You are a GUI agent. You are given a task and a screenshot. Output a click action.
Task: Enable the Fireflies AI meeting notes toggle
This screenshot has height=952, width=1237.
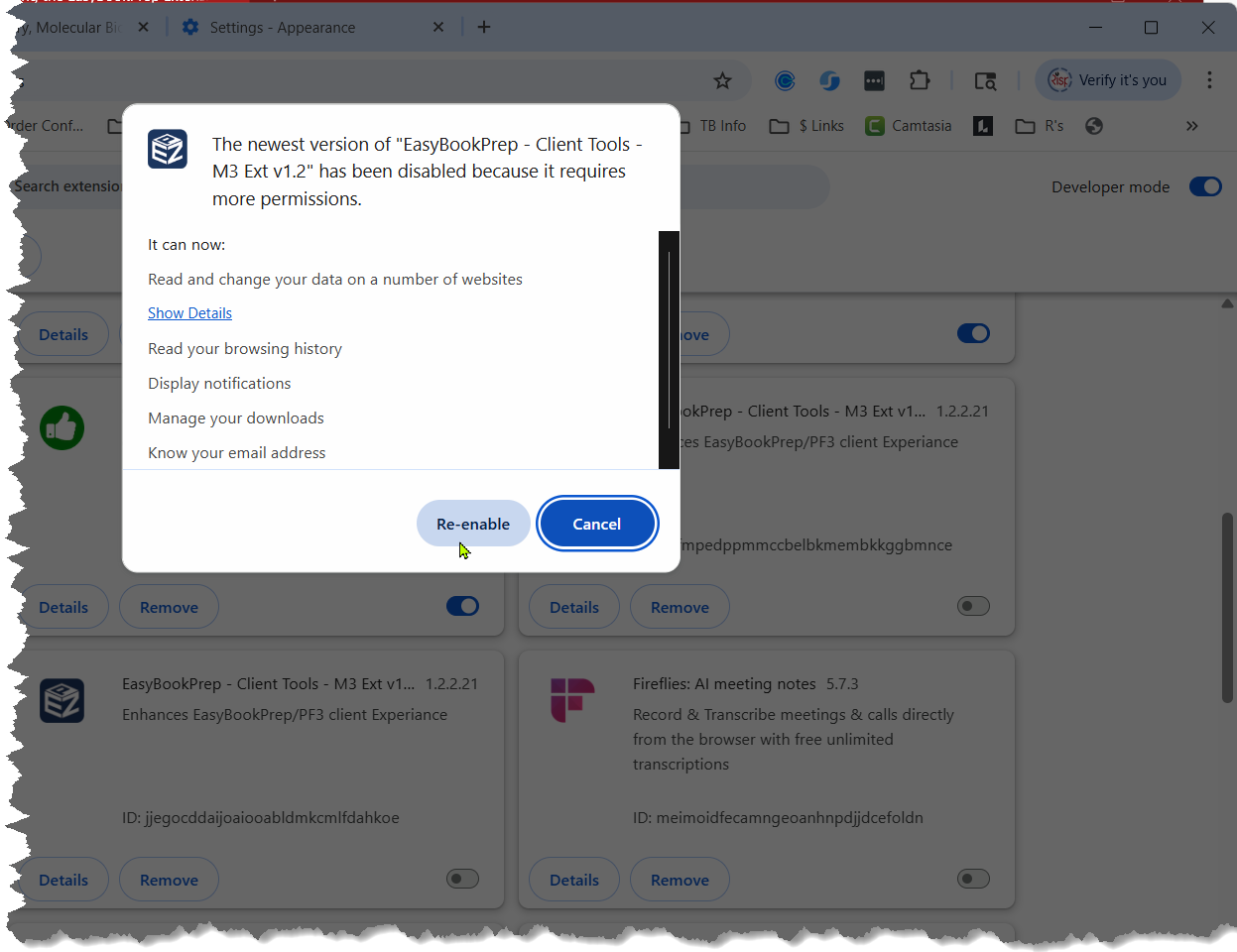point(973,879)
